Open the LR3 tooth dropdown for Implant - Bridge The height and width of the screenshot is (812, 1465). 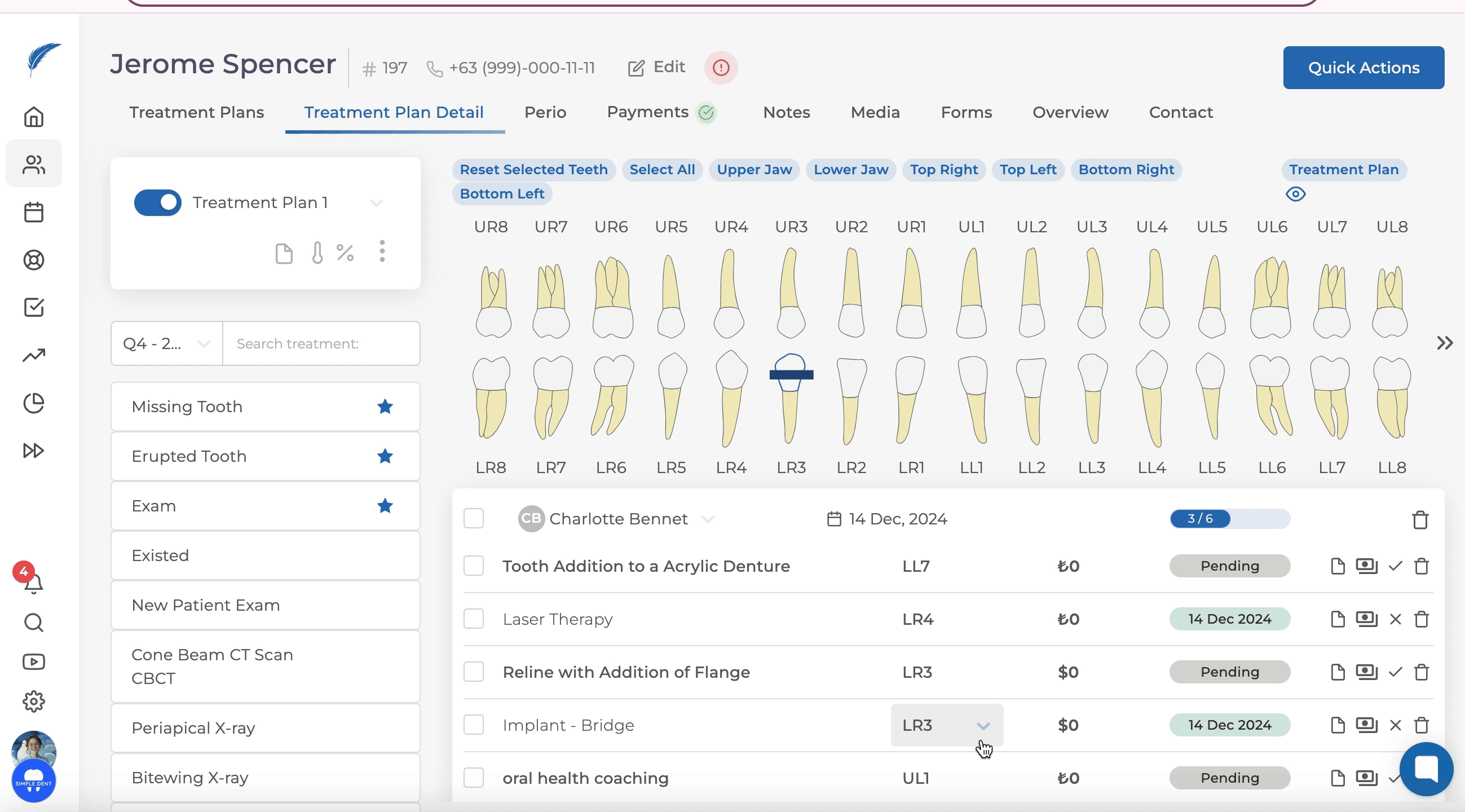click(983, 726)
